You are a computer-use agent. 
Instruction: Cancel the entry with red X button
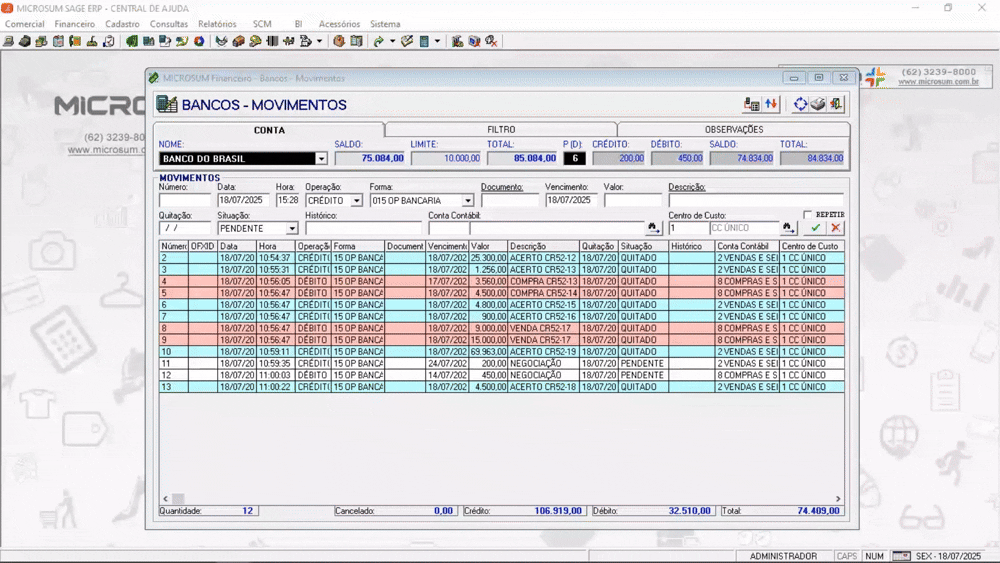tap(835, 228)
